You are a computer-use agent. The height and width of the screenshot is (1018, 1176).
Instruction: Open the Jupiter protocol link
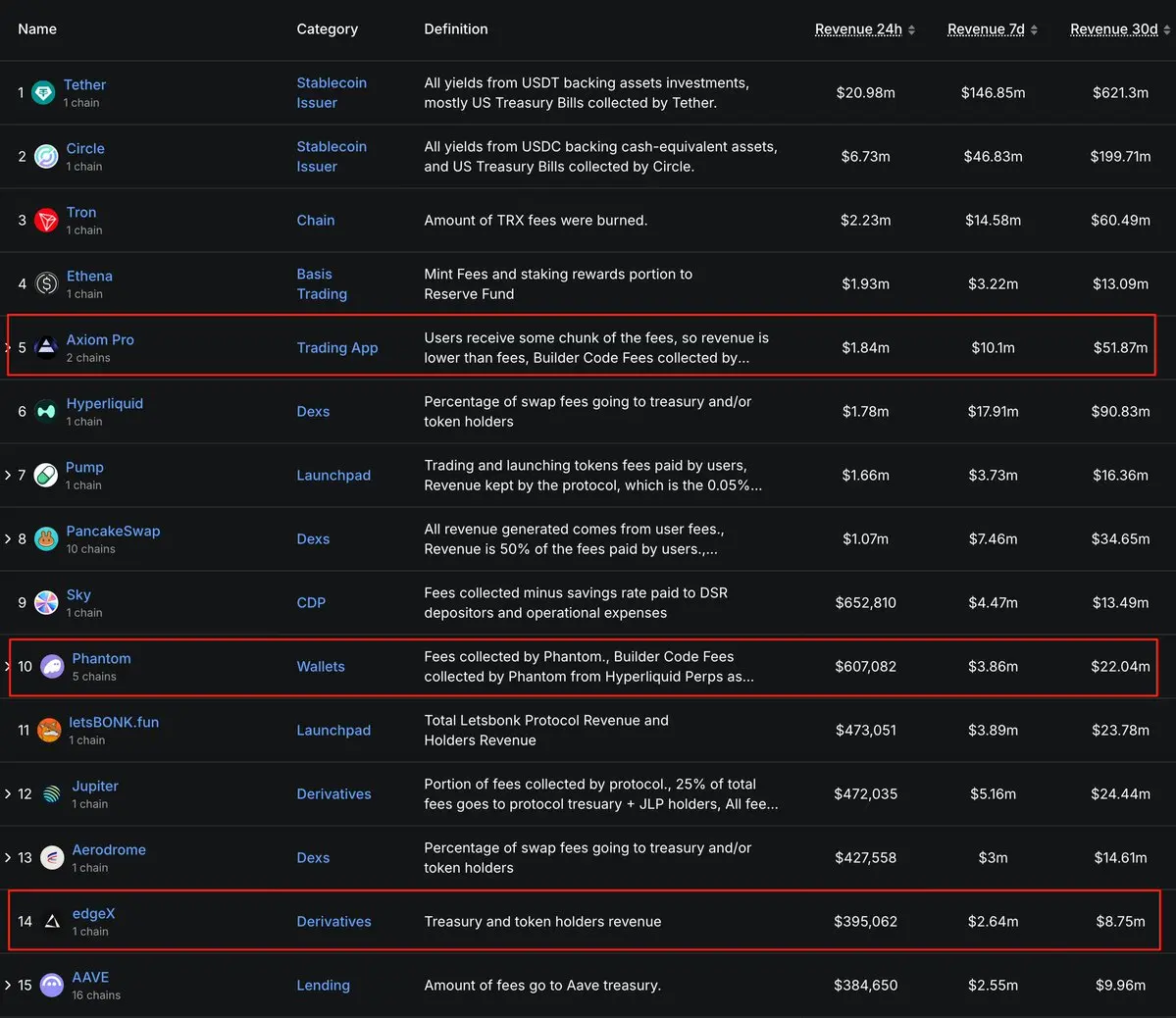tap(95, 787)
